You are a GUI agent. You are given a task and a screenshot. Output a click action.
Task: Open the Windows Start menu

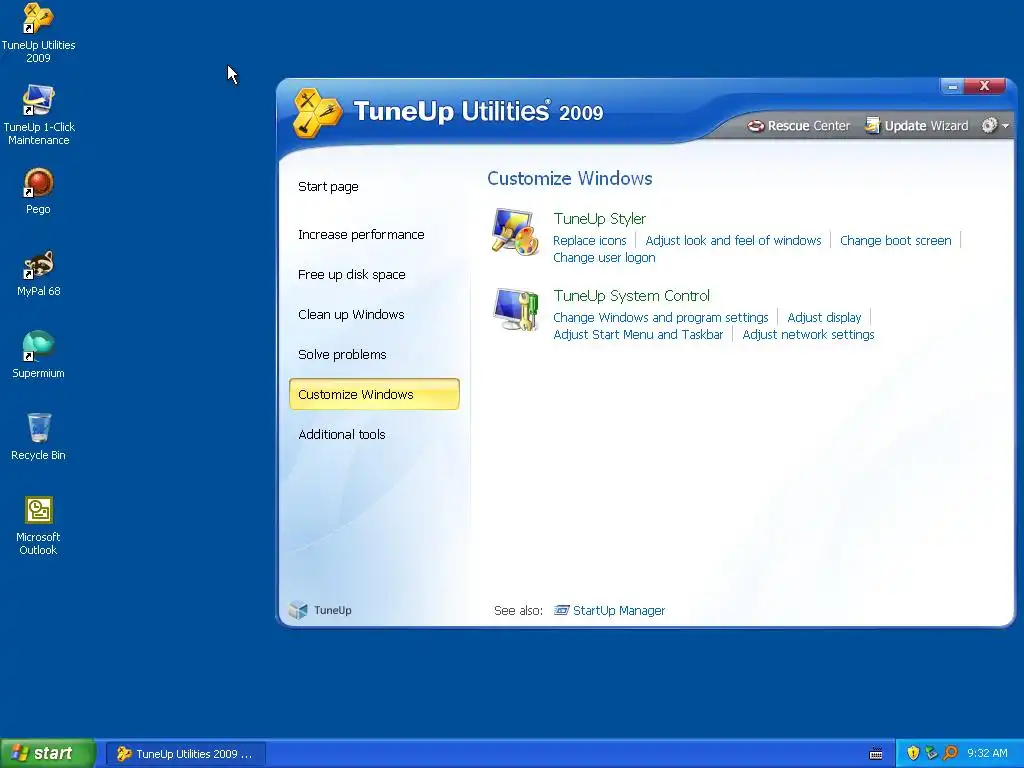[48, 753]
